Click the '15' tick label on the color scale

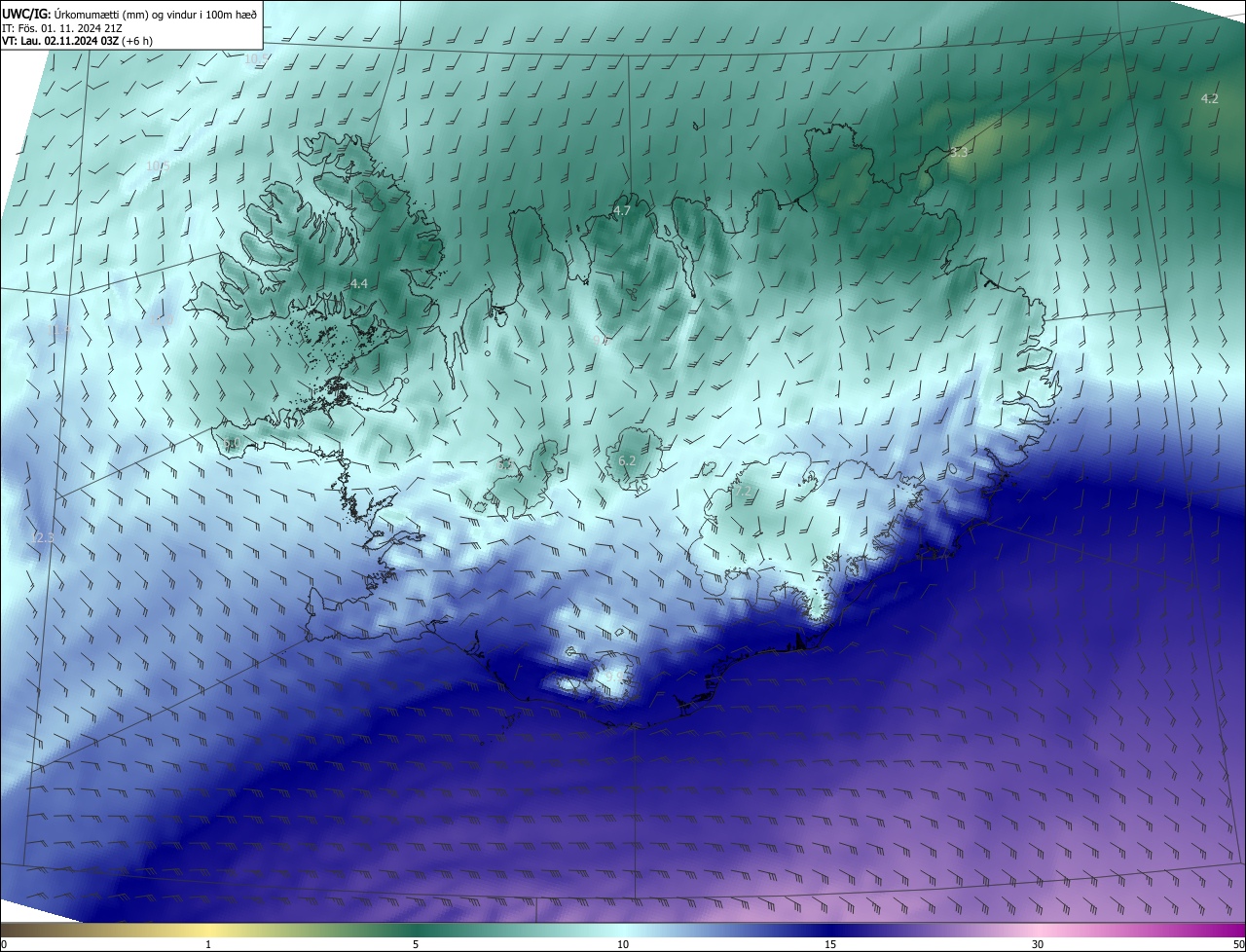point(830,945)
